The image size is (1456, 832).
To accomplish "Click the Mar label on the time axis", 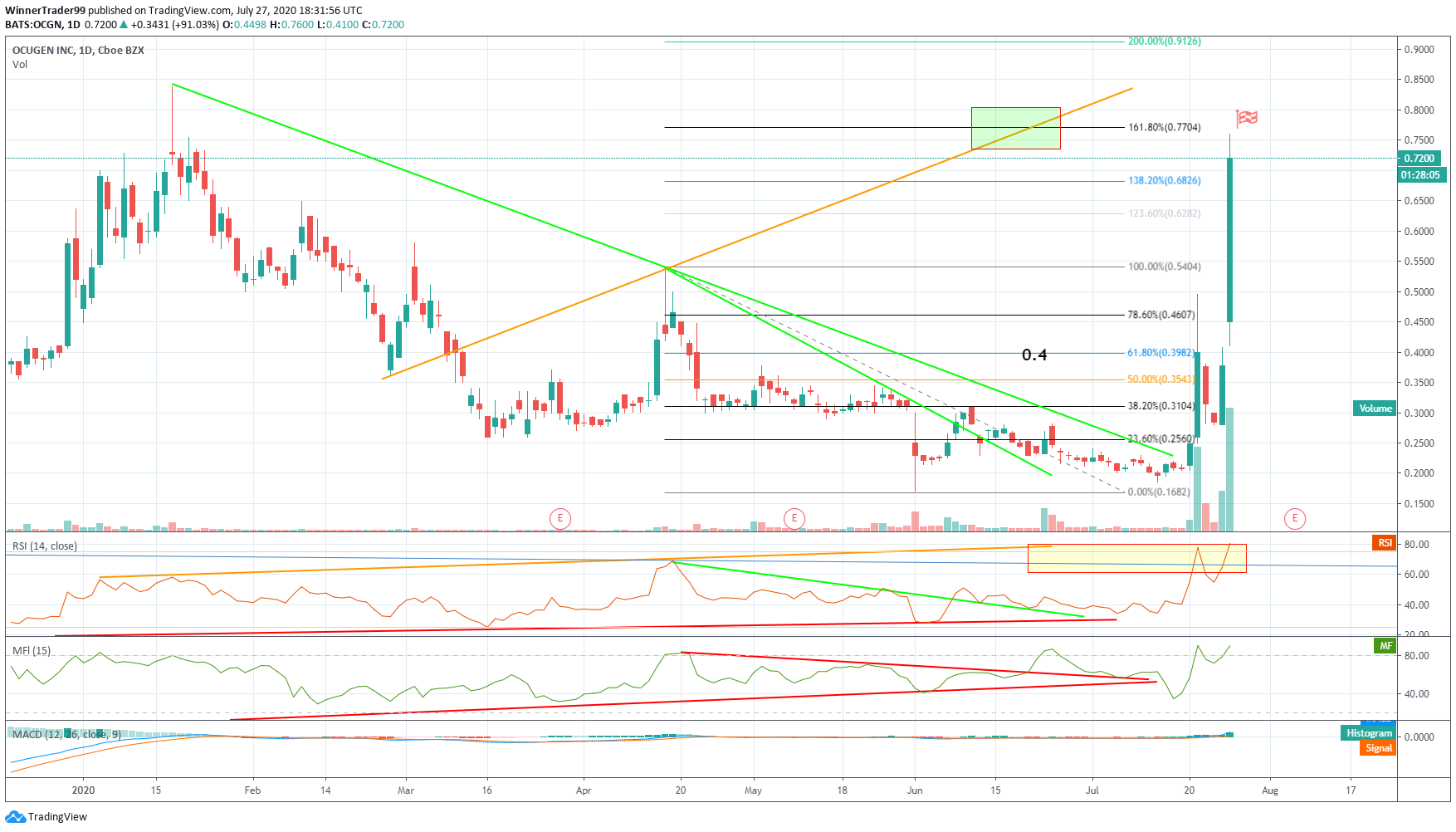I will click(406, 790).
